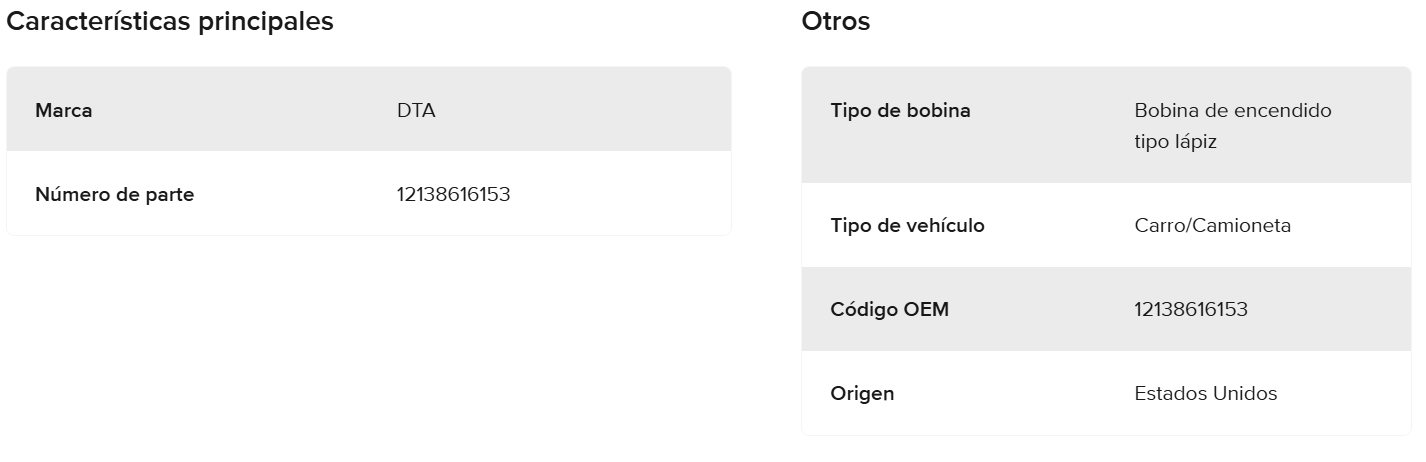Select the value beside "Número de parte"
Image resolution: width=1426 pixels, height=462 pixels.
tap(453, 195)
